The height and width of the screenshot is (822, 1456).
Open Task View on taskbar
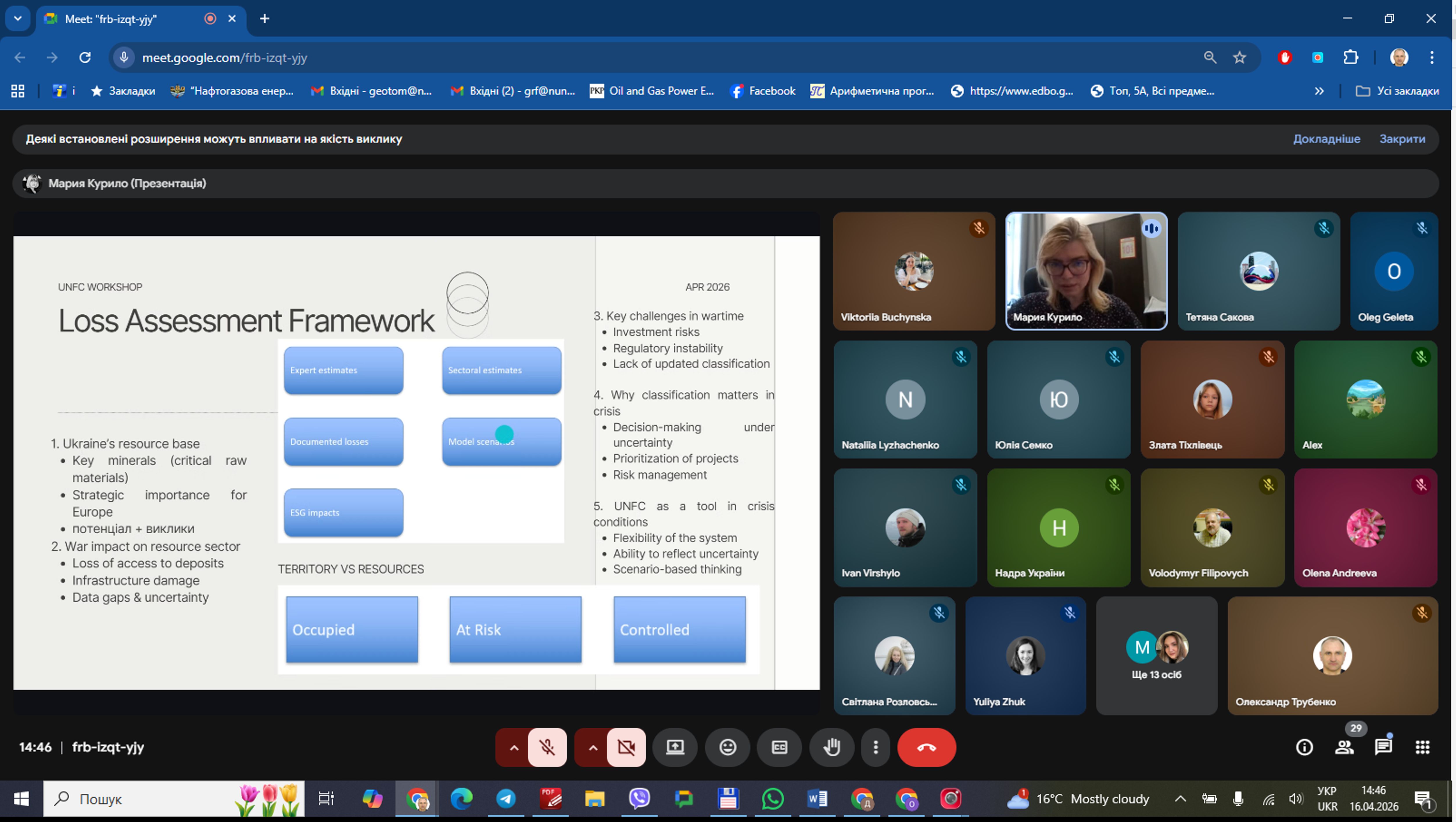click(x=326, y=798)
